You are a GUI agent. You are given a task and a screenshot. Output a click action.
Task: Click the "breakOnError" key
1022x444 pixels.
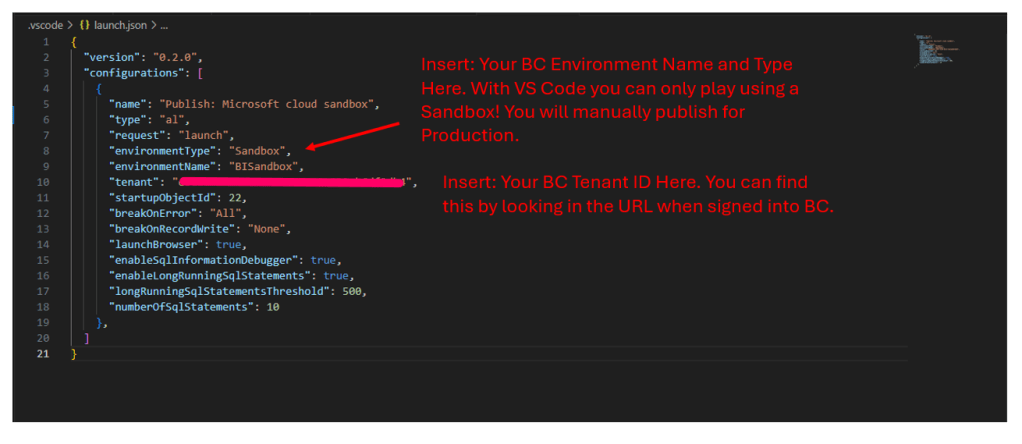153,214
